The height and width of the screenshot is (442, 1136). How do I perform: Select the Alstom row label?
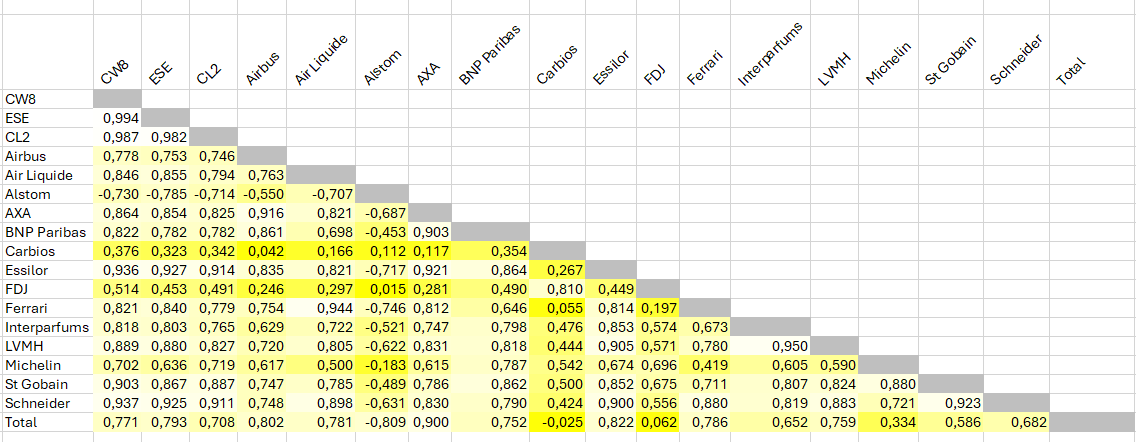tap(47, 193)
